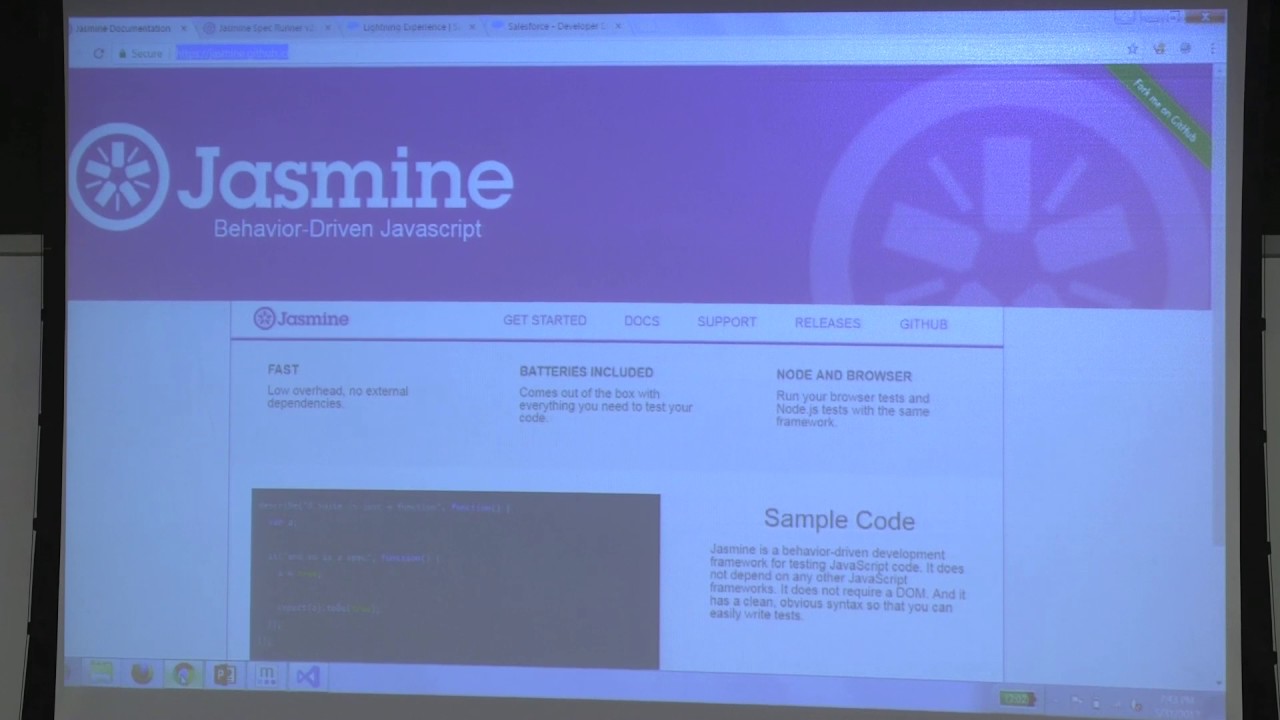Switch to the Jasmine Documentation tab

122,28
